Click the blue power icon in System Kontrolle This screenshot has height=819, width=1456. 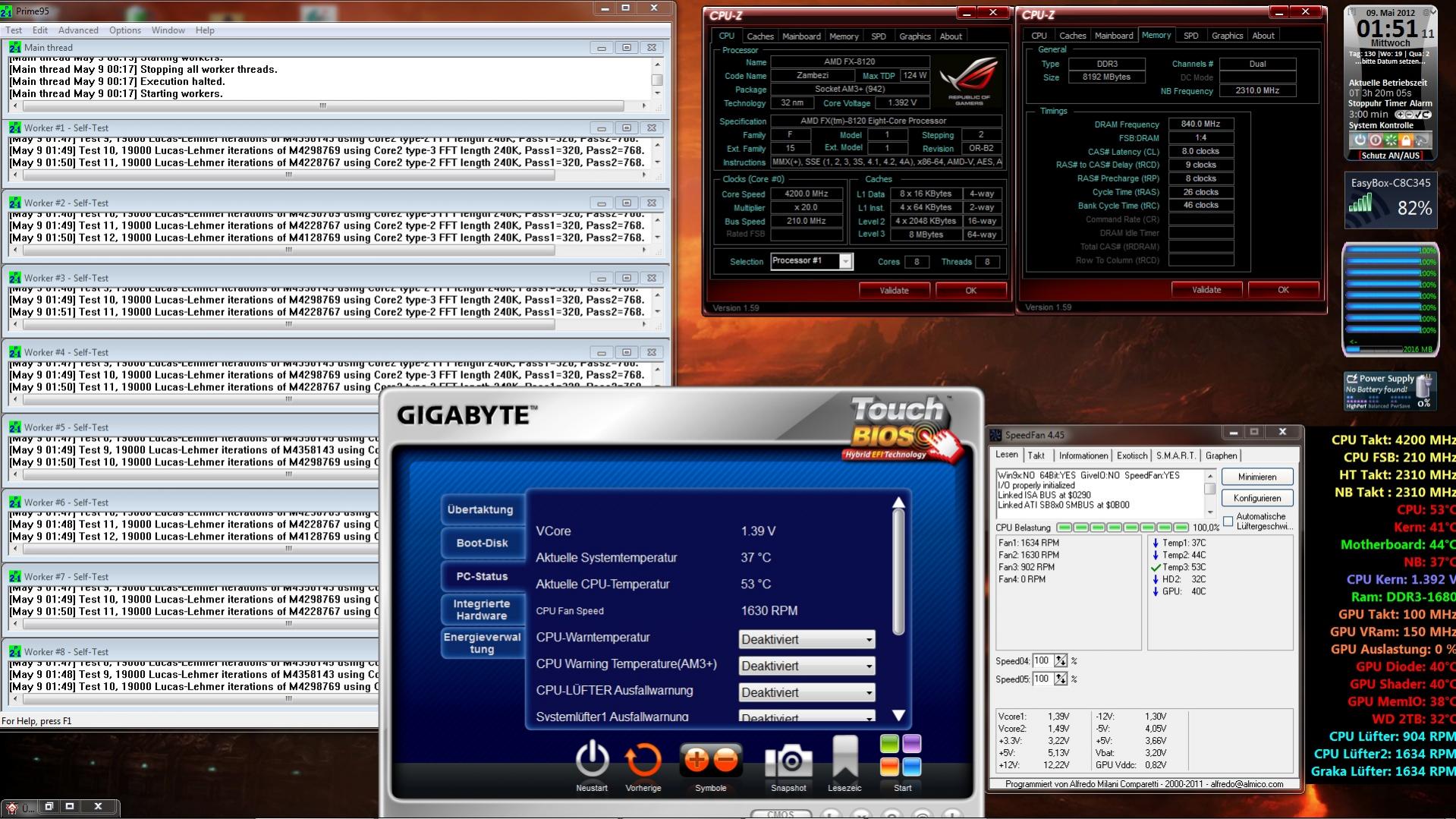click(1360, 140)
